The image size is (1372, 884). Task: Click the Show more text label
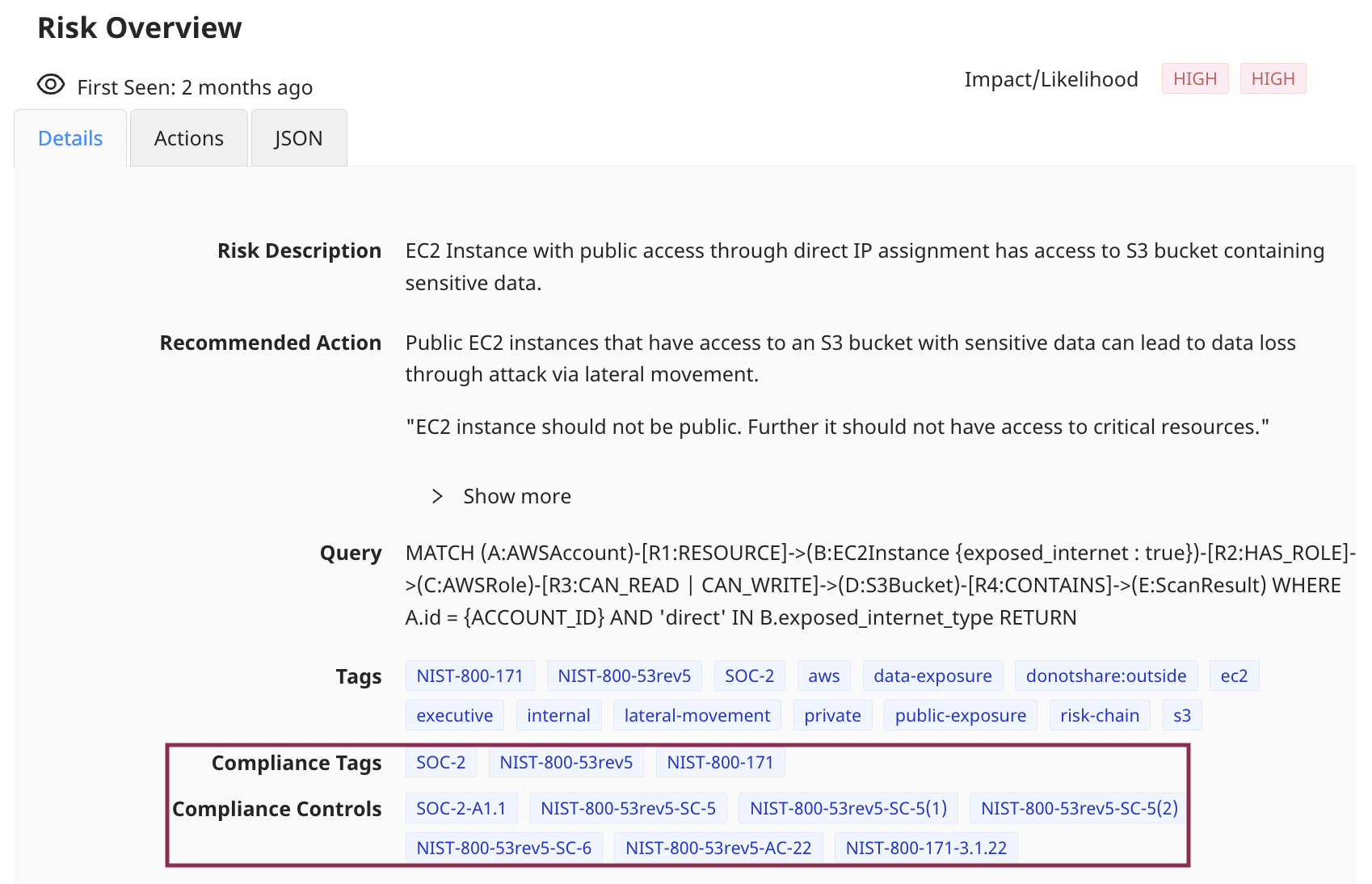pos(517,496)
